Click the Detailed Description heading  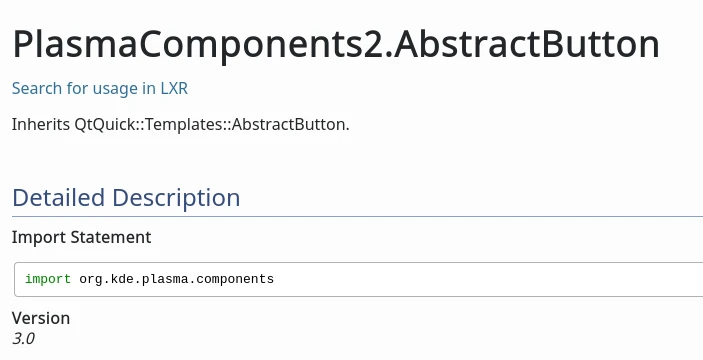[126, 198]
